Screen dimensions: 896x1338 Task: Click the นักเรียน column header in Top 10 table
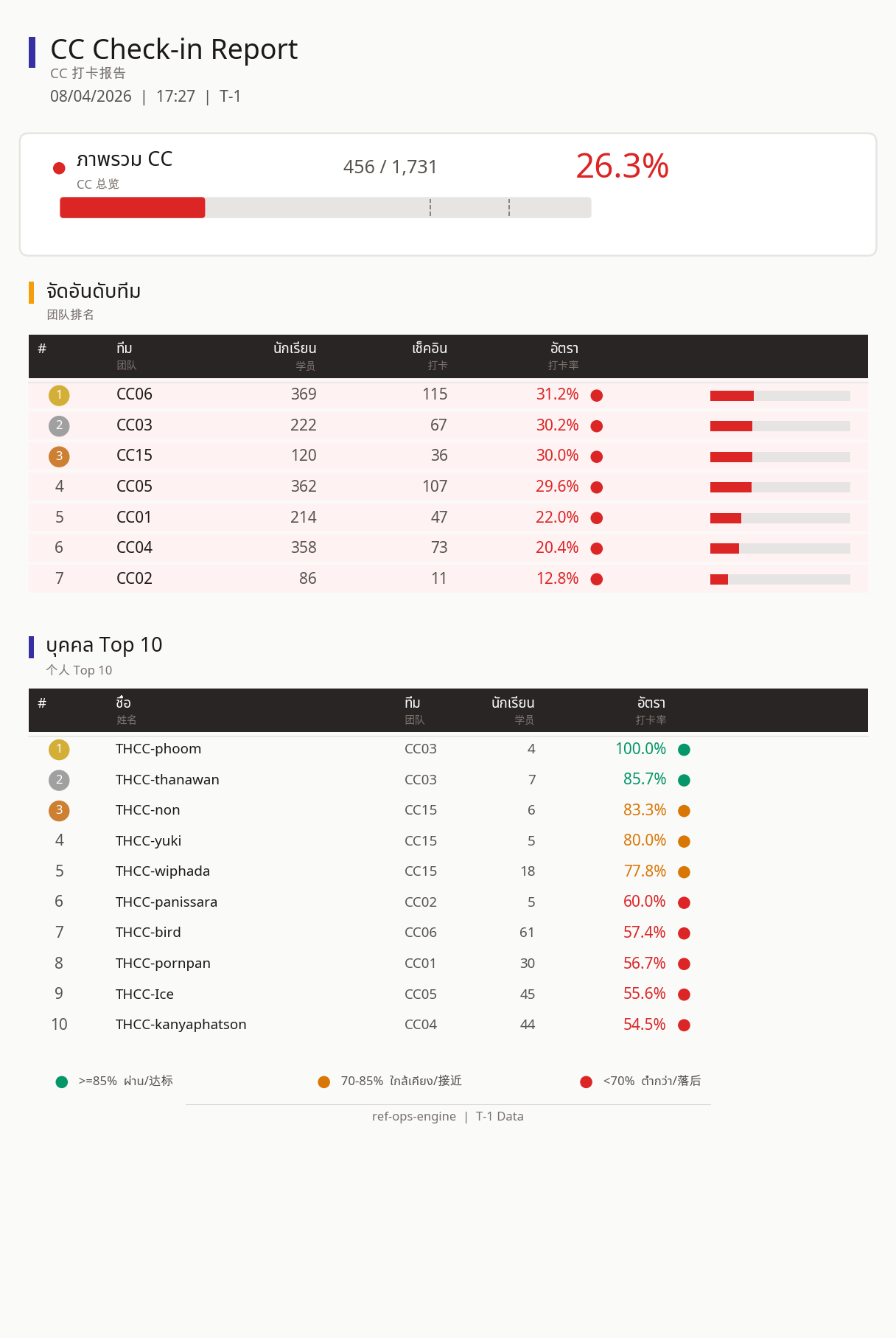coord(513,710)
